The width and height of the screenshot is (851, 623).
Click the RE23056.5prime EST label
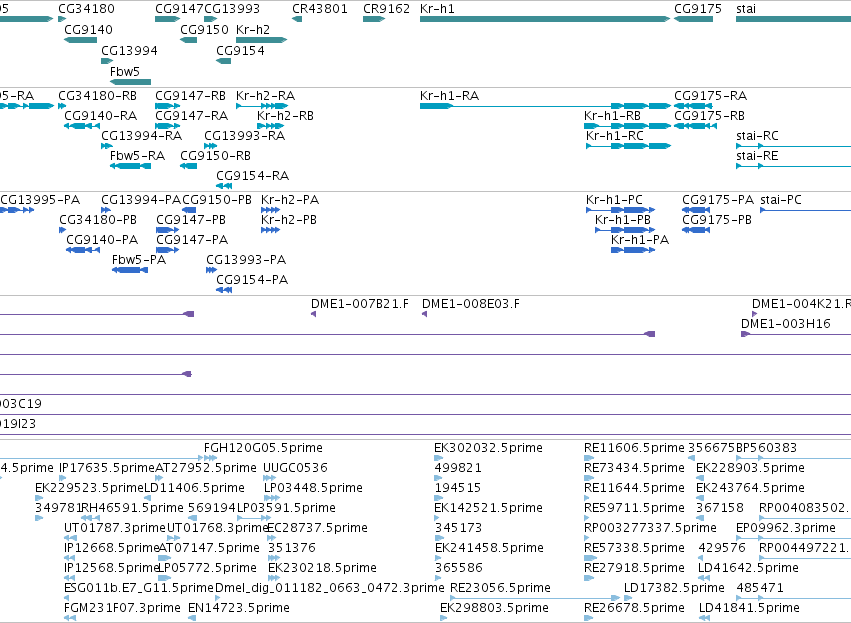[x=500, y=588]
